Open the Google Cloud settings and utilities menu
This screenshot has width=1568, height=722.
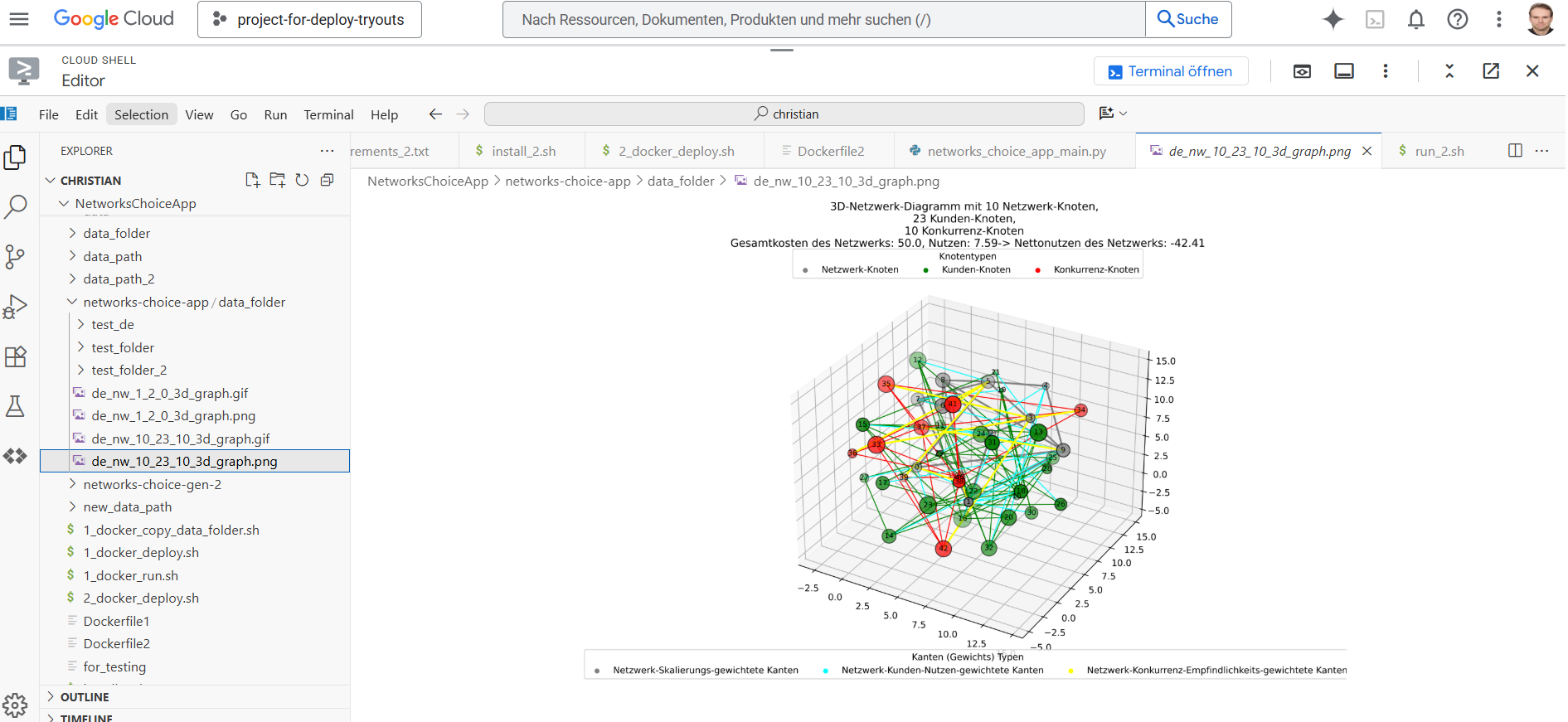click(1499, 19)
